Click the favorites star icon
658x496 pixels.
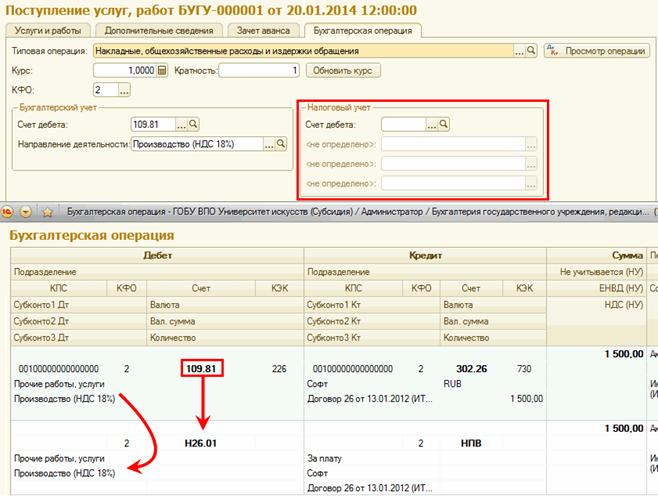(x=46, y=212)
